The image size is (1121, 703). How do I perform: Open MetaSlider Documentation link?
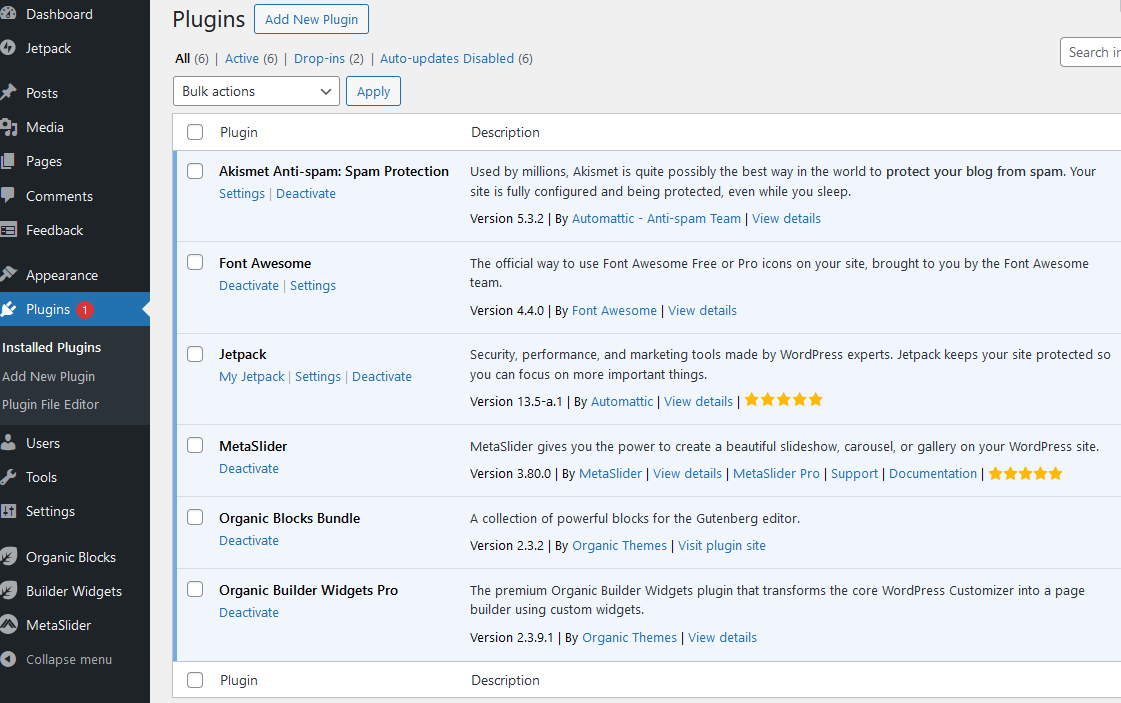tap(933, 473)
